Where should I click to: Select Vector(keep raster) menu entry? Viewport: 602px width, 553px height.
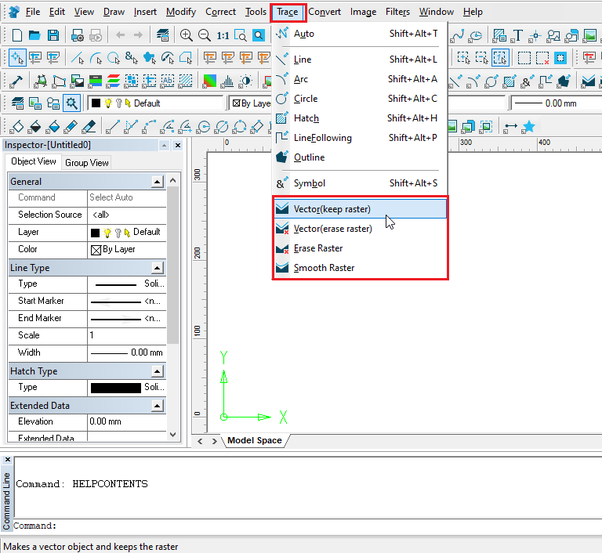361,209
